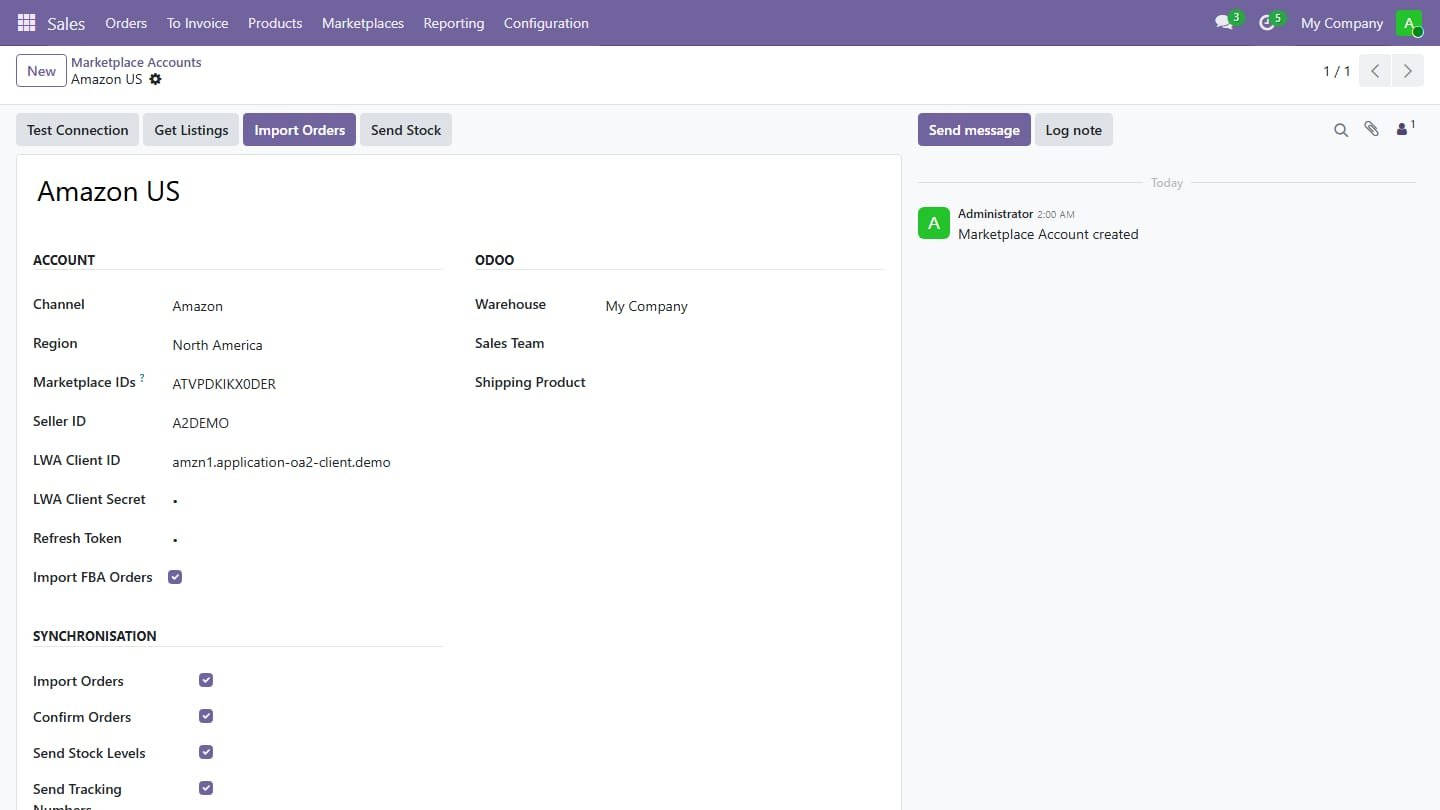The image size is (1440, 810).
Task: Toggle the Send Tracking Numbers checkbox
Action: click(x=206, y=788)
